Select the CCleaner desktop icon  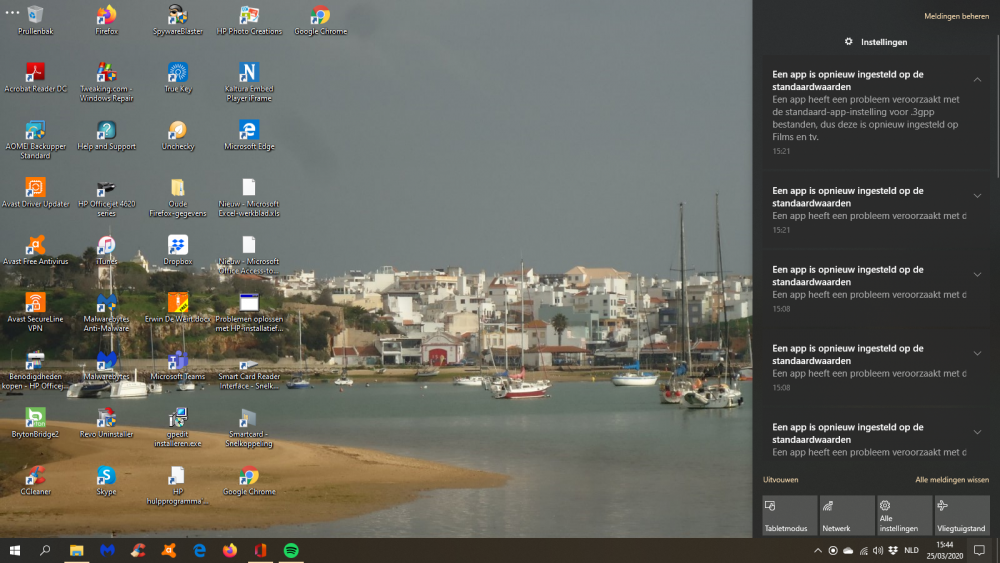[35, 475]
